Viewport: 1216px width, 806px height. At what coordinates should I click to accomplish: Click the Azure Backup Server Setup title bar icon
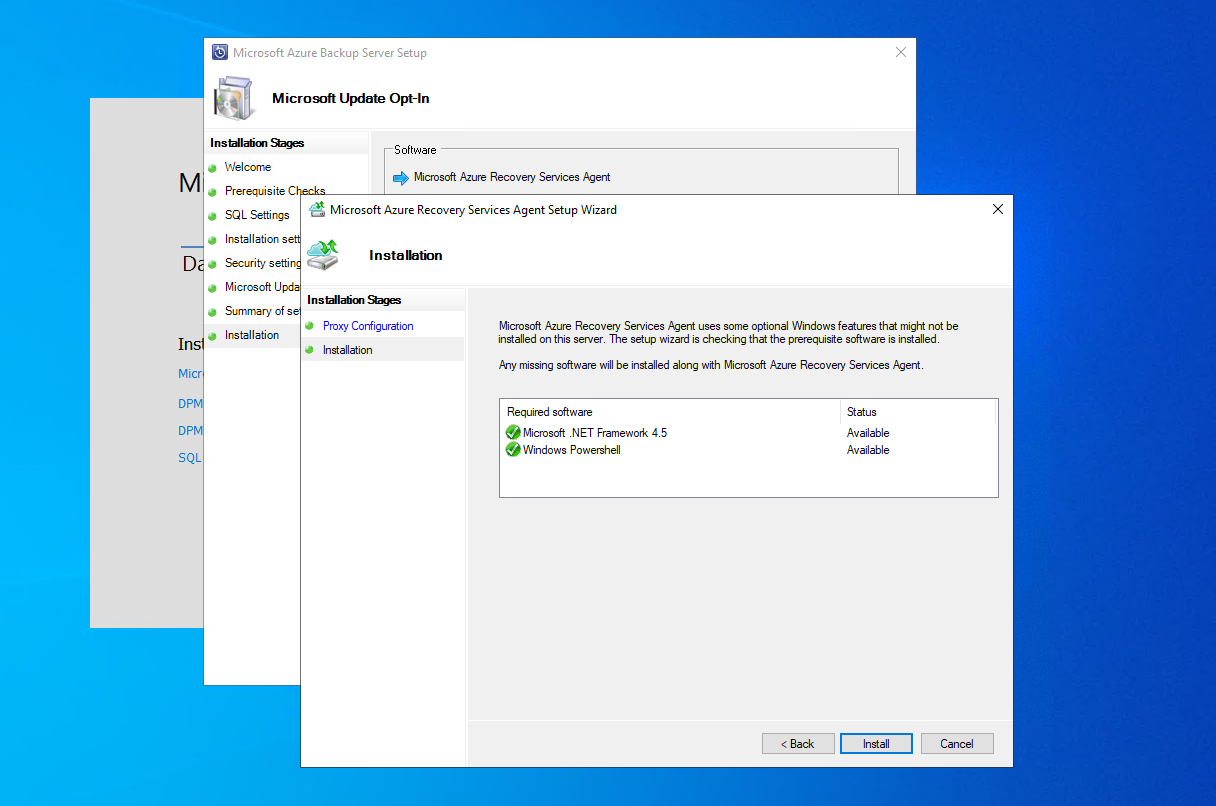pos(220,52)
